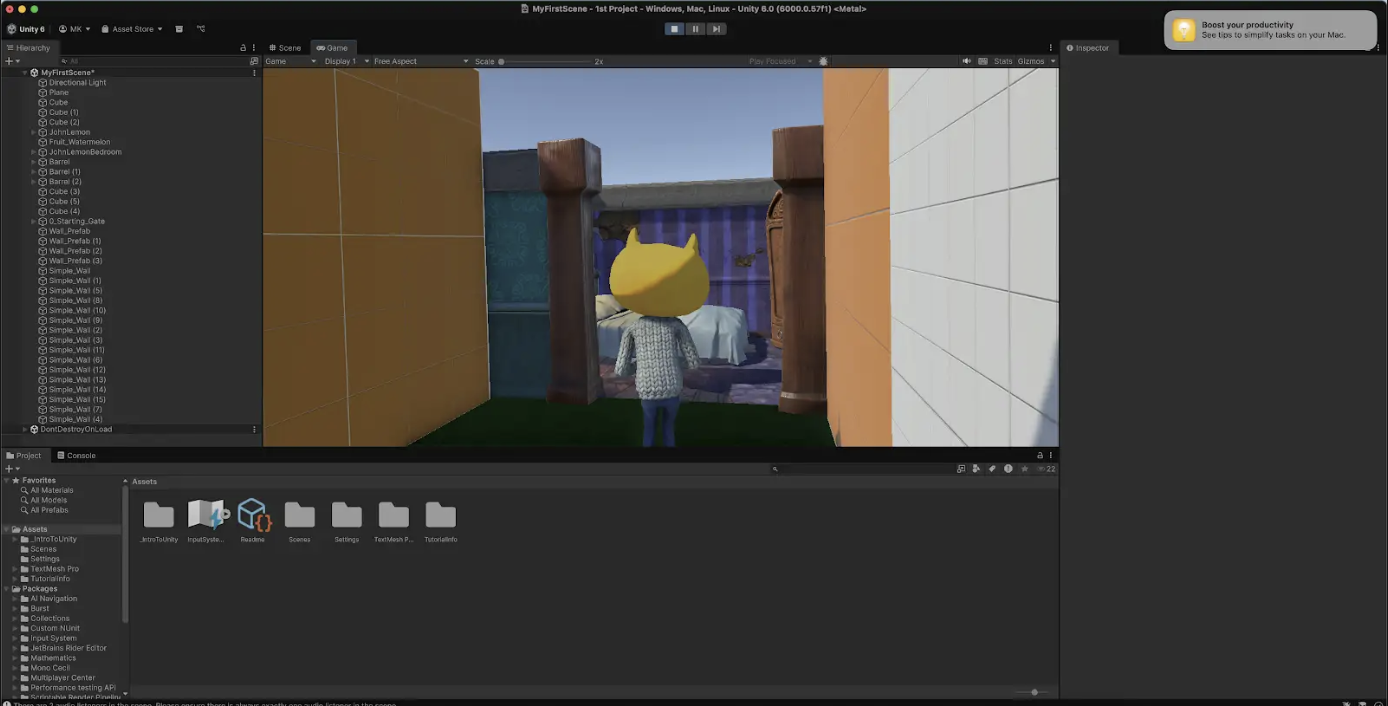The height and width of the screenshot is (706, 1388).
Task: Click the MK account button
Action: point(75,29)
